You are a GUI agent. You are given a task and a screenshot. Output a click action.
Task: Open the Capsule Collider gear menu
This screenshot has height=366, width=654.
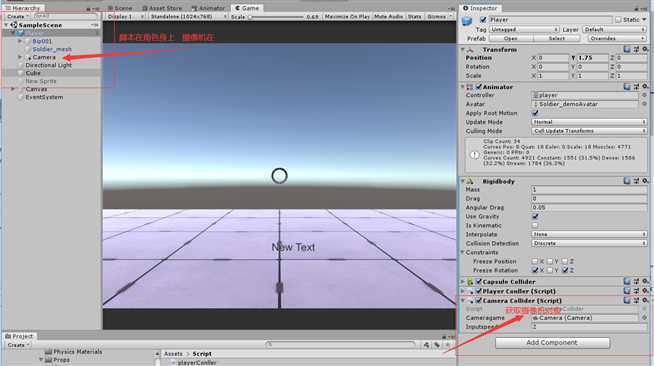tap(645, 281)
